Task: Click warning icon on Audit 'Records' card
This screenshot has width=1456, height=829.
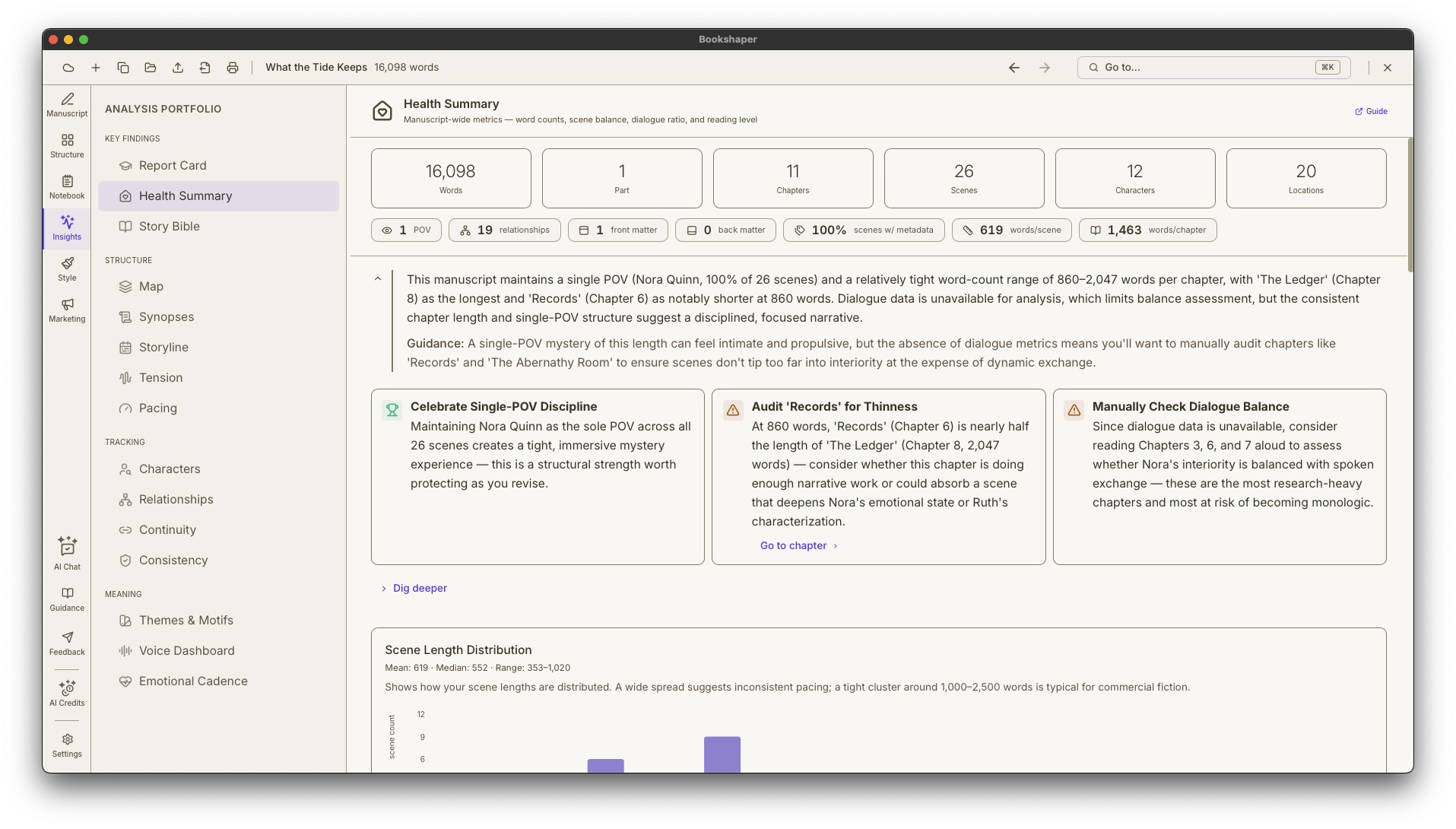Action: click(x=733, y=410)
